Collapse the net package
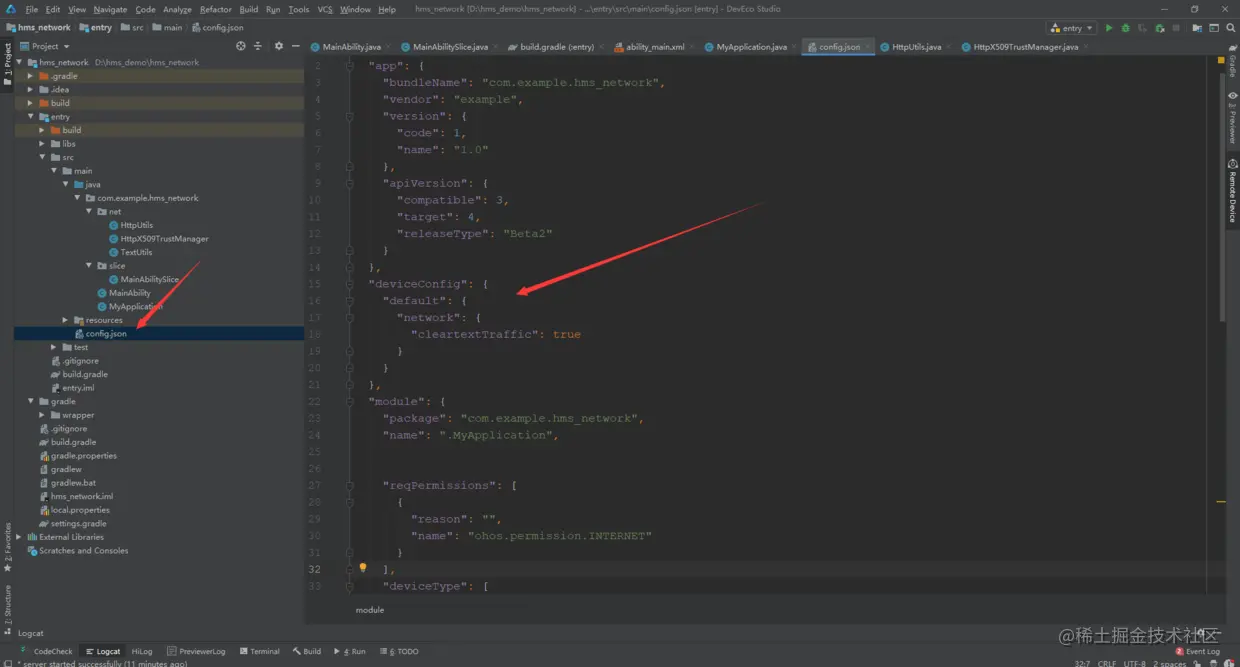The image size is (1240, 667). coord(89,212)
